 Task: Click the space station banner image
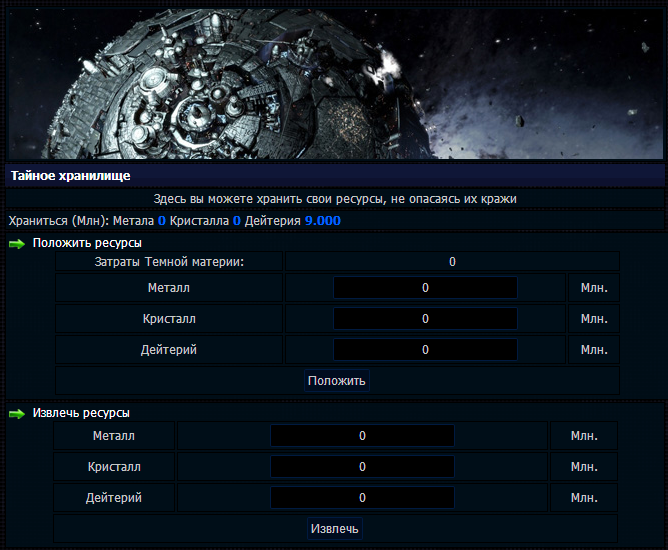(x=334, y=80)
